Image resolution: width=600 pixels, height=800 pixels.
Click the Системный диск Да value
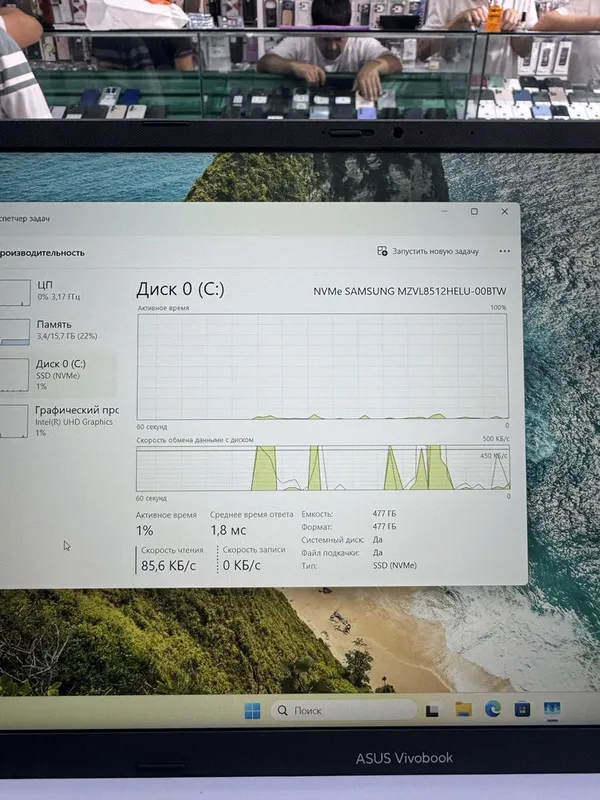click(378, 539)
